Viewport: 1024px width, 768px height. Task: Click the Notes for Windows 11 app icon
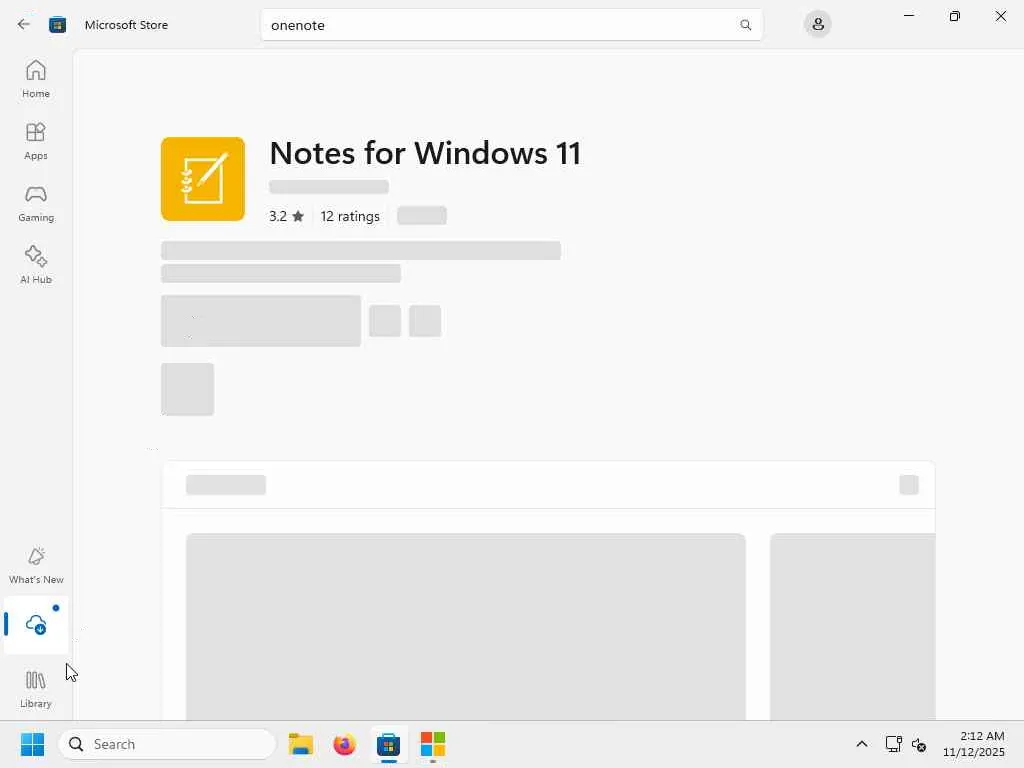202,179
